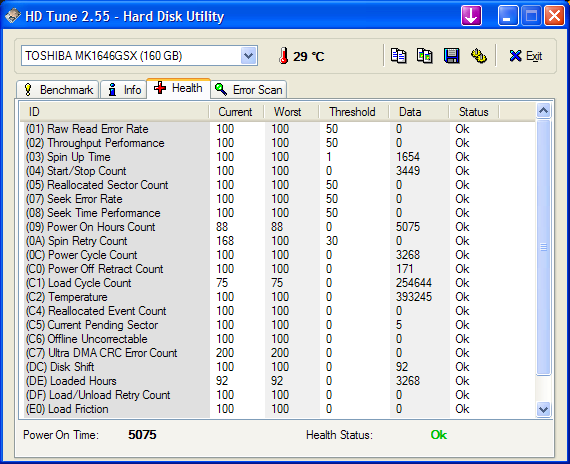570x464 pixels.
Task: Click the copy screenshot to clipboard icon
Action: (x=425, y=56)
